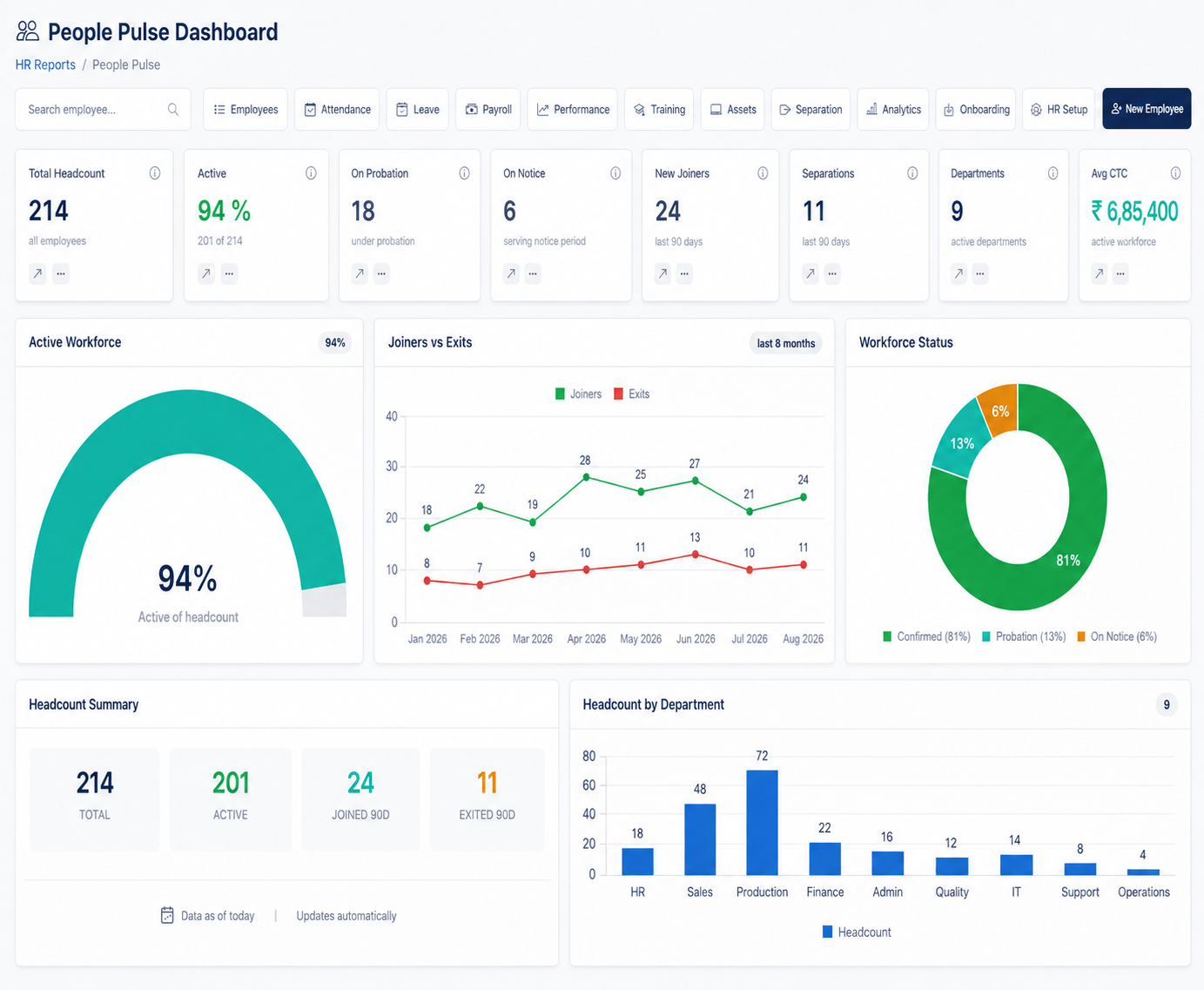1204x990 pixels.
Task: Click the Apr 2026 joiners point labeled 28
Action: coord(586,477)
